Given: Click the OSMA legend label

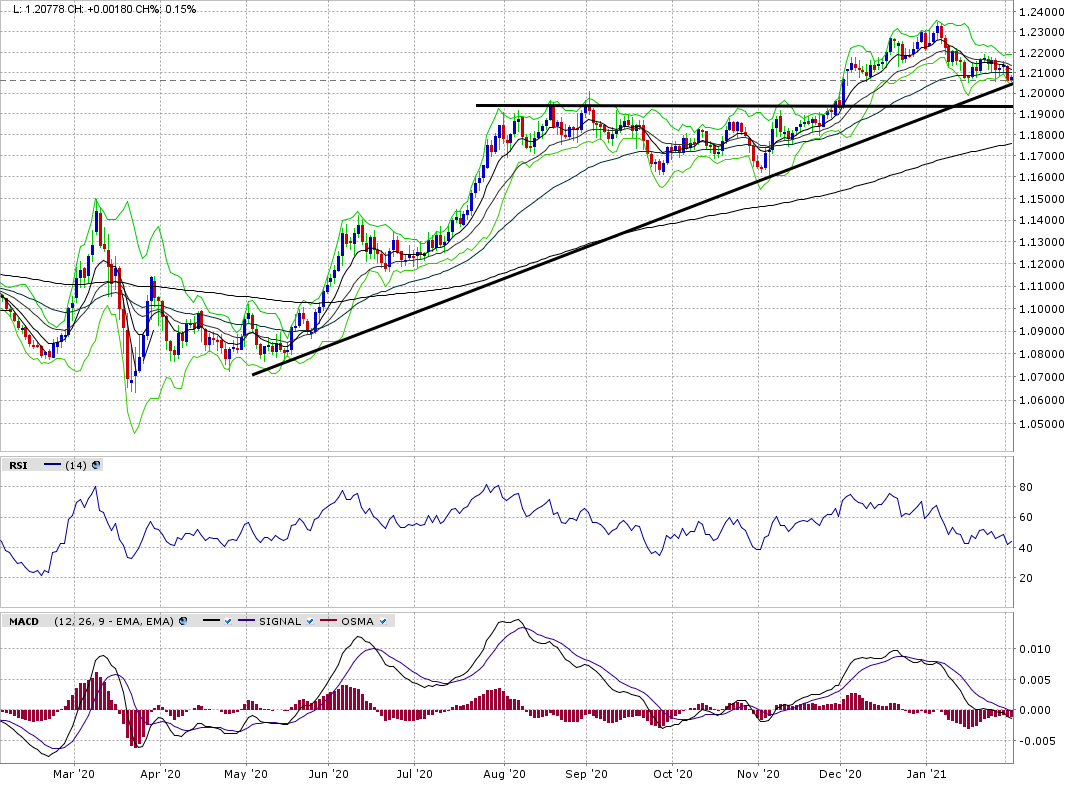Looking at the screenshot, I should (358, 621).
